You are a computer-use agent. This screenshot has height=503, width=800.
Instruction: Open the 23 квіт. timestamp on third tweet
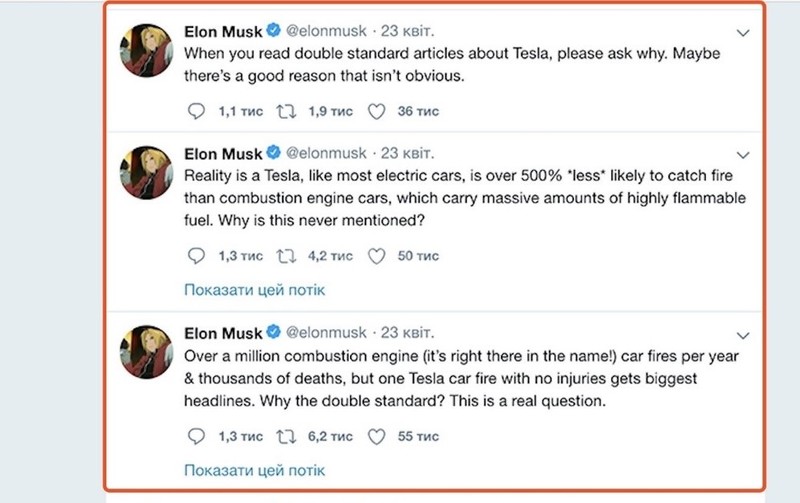tap(407, 332)
